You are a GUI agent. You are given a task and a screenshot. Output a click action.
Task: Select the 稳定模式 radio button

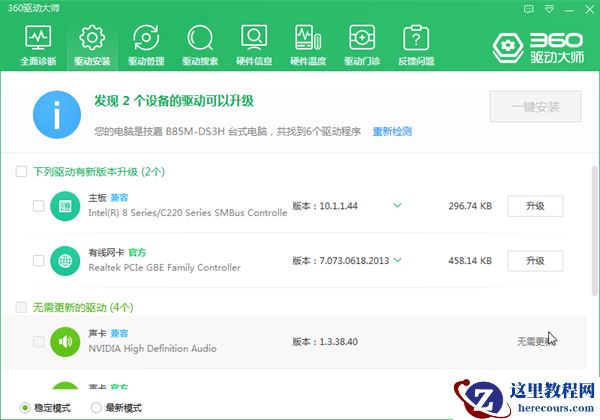pos(25,408)
